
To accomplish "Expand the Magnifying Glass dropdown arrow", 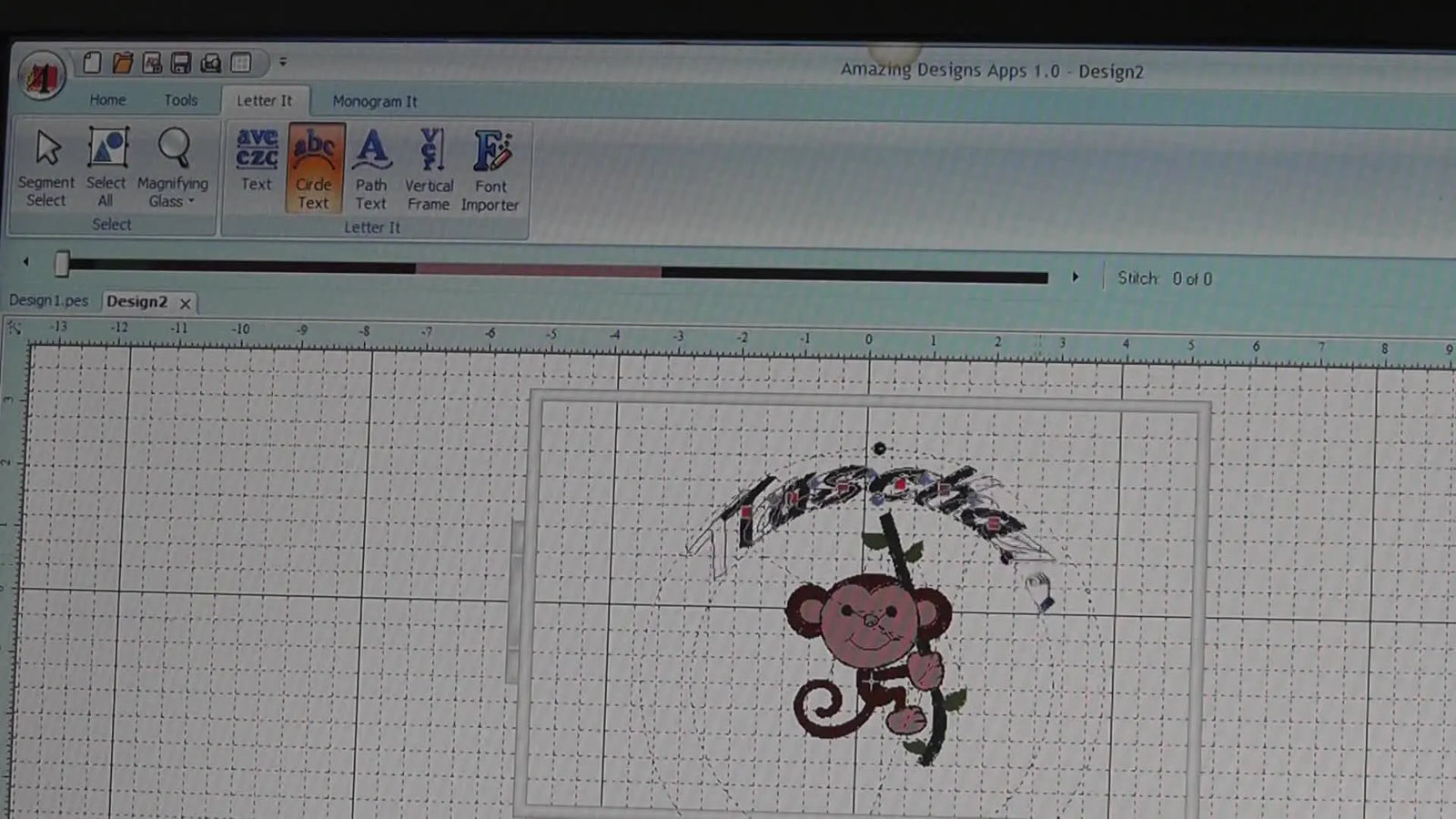I will 190,202.
